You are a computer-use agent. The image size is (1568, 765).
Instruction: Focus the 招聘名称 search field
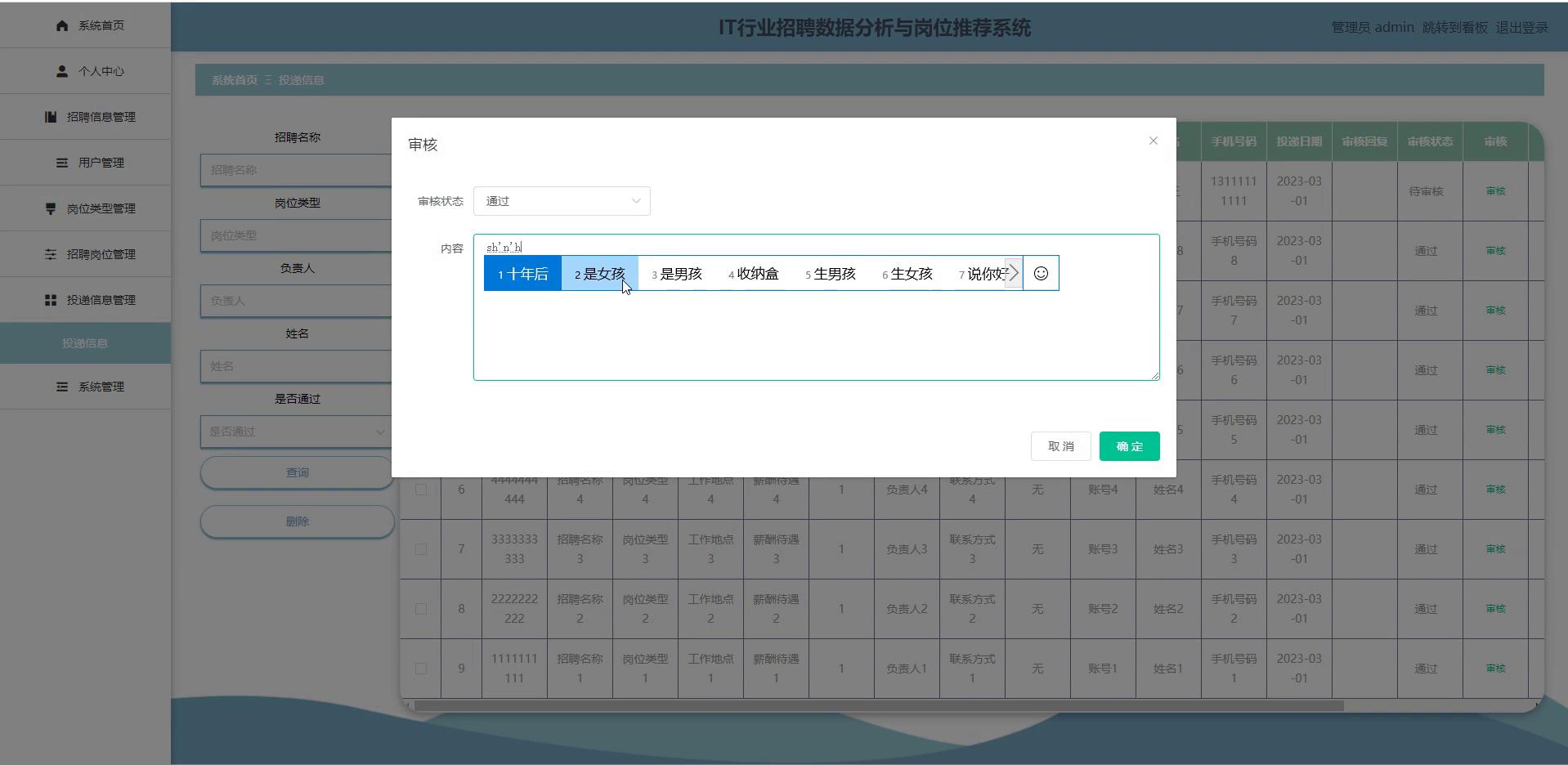[x=297, y=170]
